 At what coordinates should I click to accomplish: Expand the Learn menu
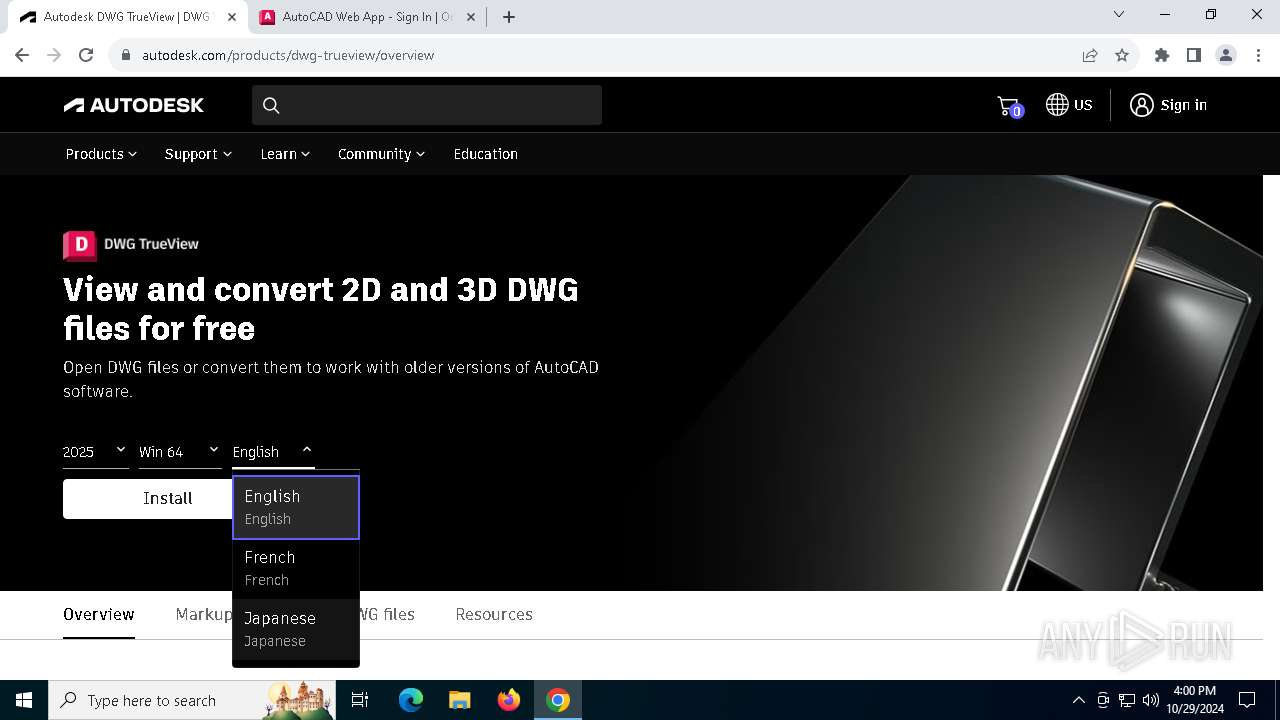click(x=285, y=154)
